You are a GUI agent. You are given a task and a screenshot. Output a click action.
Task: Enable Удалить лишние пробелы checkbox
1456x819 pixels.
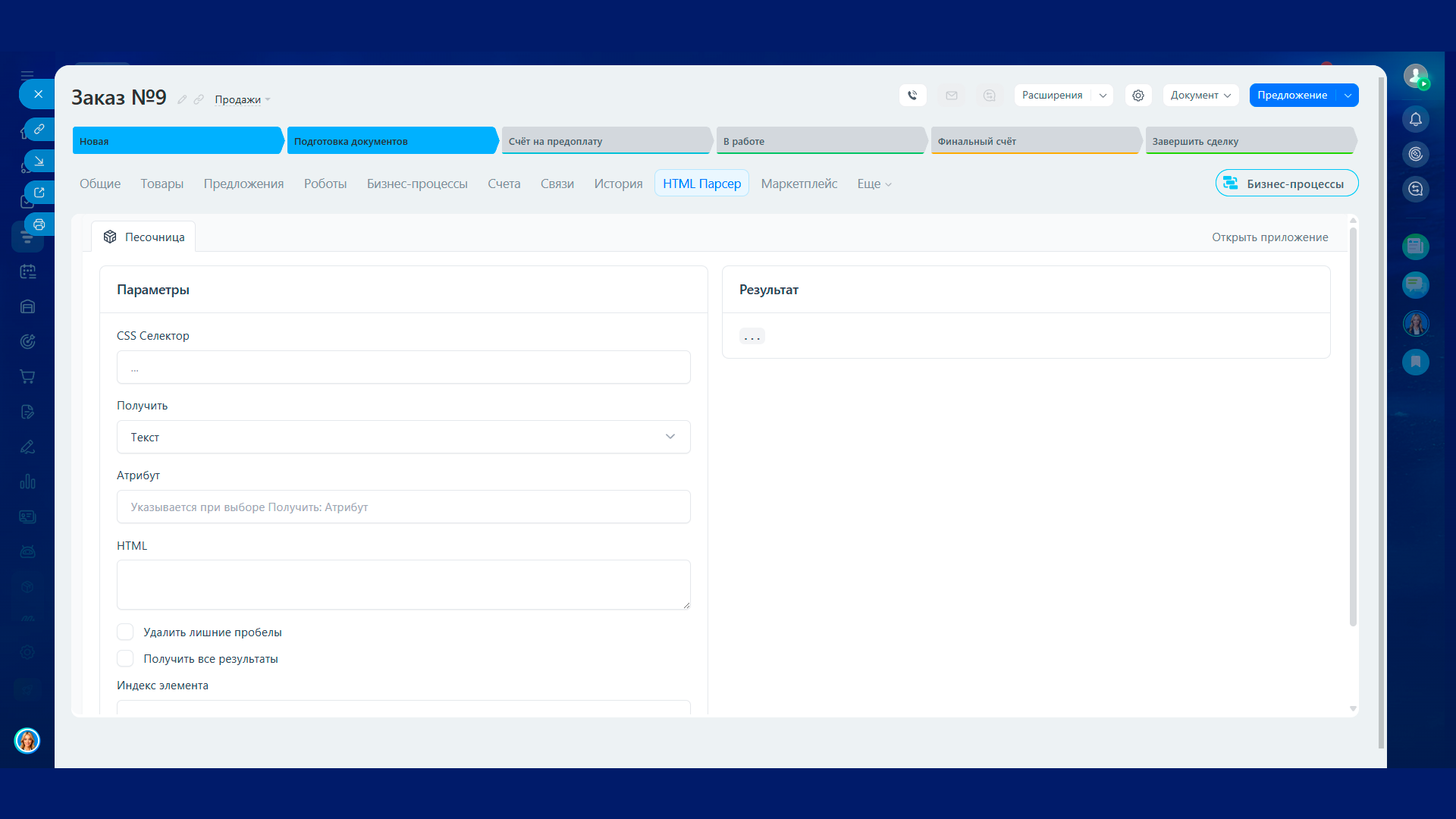pyautogui.click(x=125, y=632)
